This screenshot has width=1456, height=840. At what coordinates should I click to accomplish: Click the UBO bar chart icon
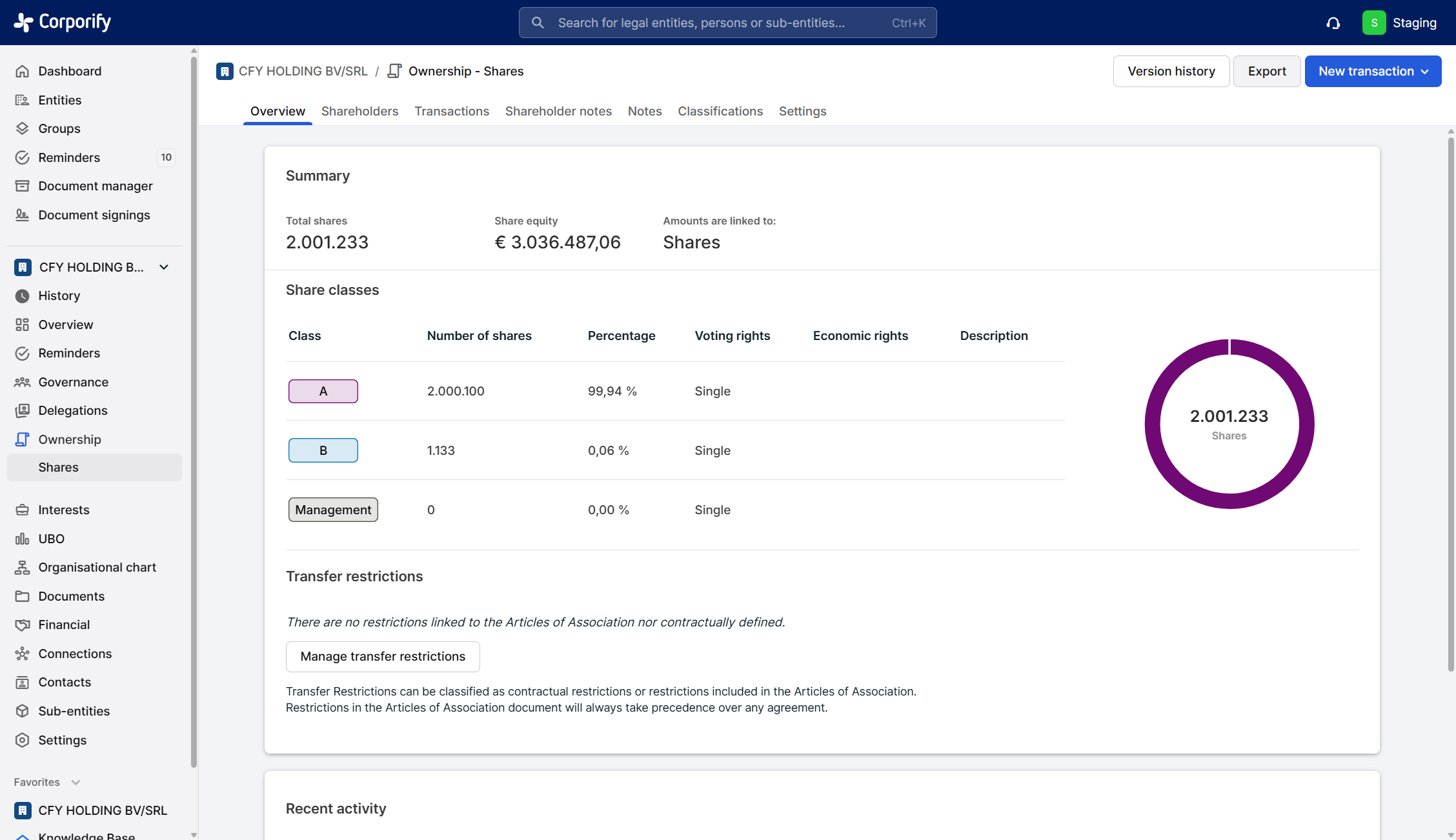[x=23, y=539]
